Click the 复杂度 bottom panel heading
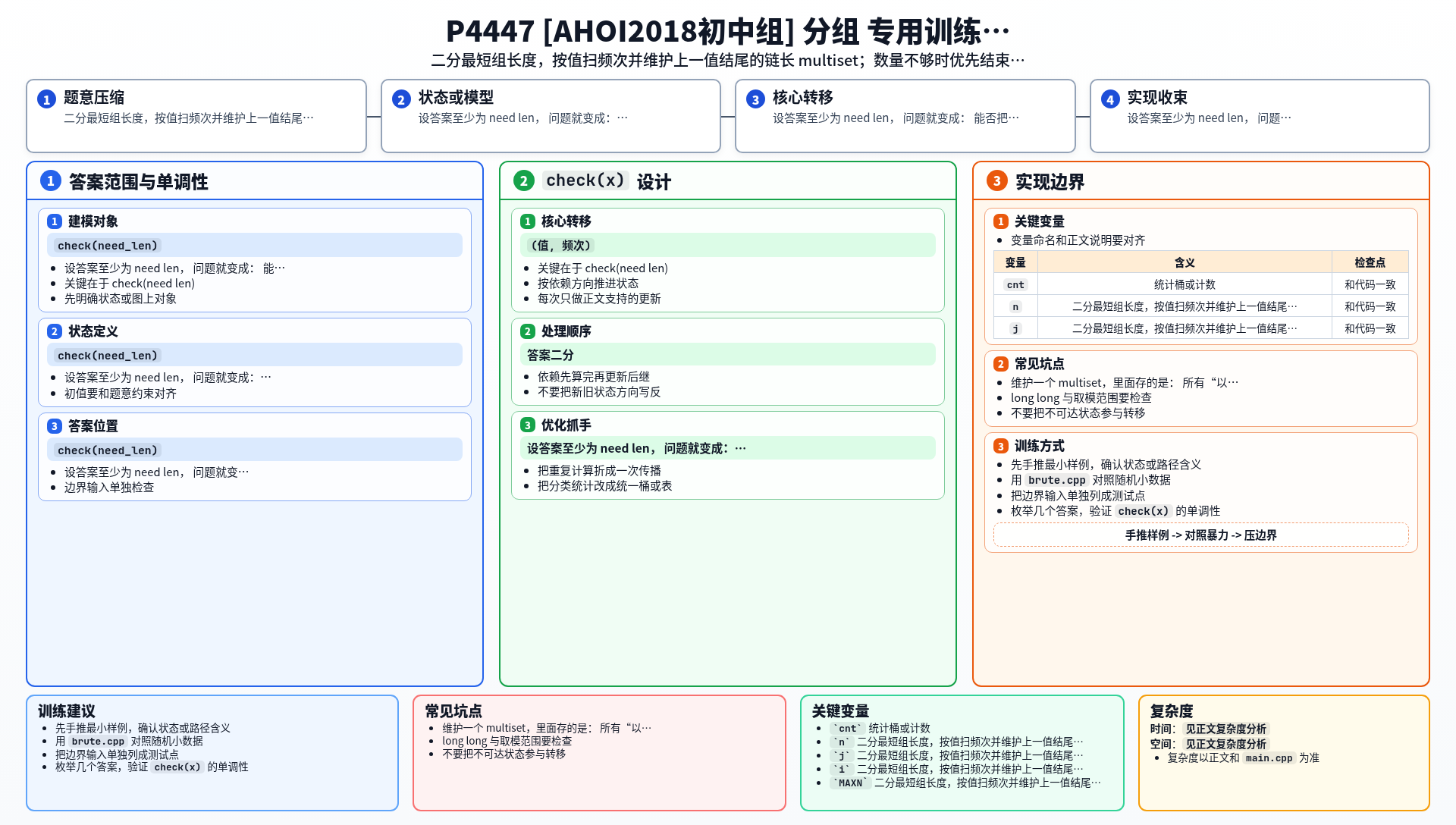This screenshot has height=825, width=1456. (x=1172, y=711)
